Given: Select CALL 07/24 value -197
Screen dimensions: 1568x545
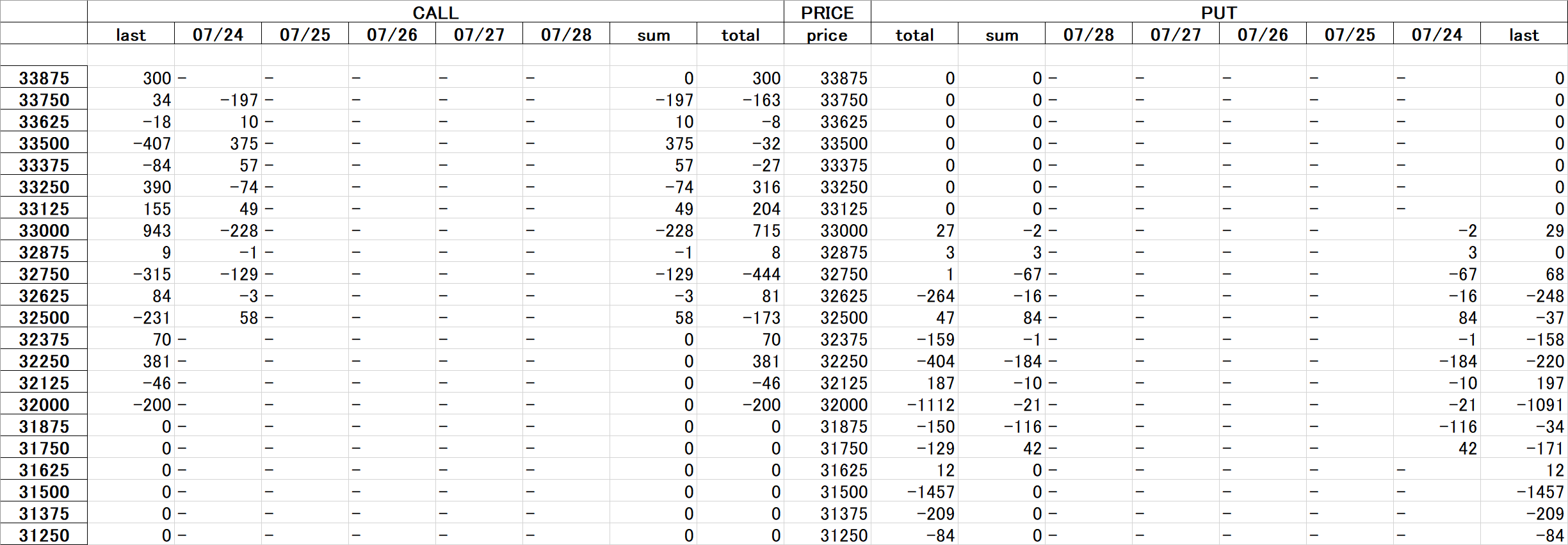Looking at the screenshot, I should pyautogui.click(x=239, y=99).
